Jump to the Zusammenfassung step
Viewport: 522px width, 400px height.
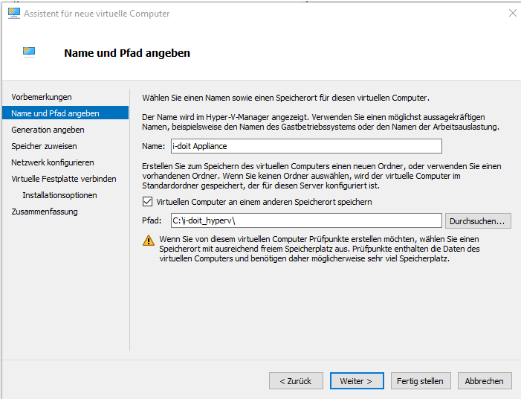coord(45,212)
